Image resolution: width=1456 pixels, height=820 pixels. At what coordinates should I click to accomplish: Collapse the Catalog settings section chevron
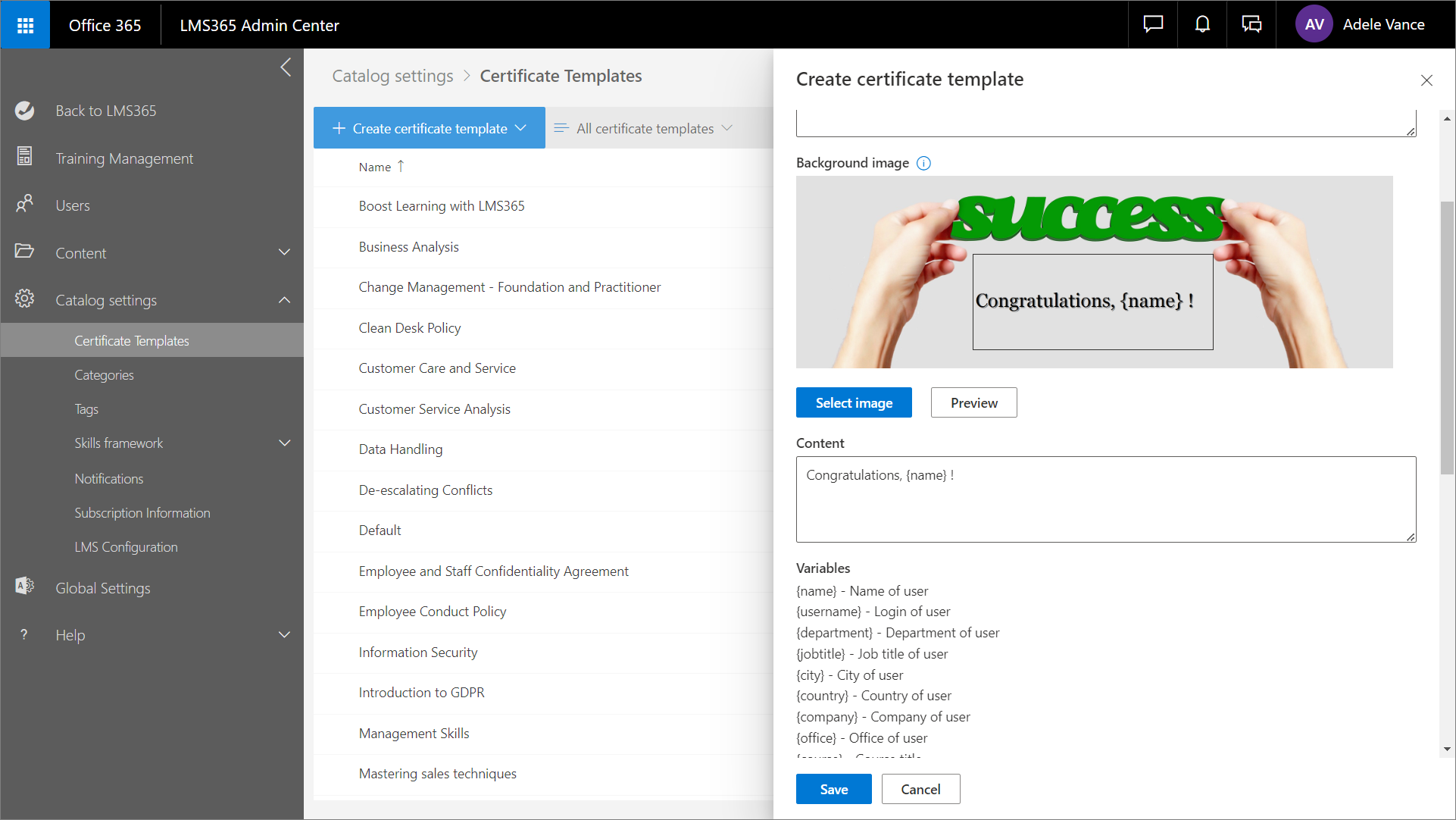(x=284, y=300)
